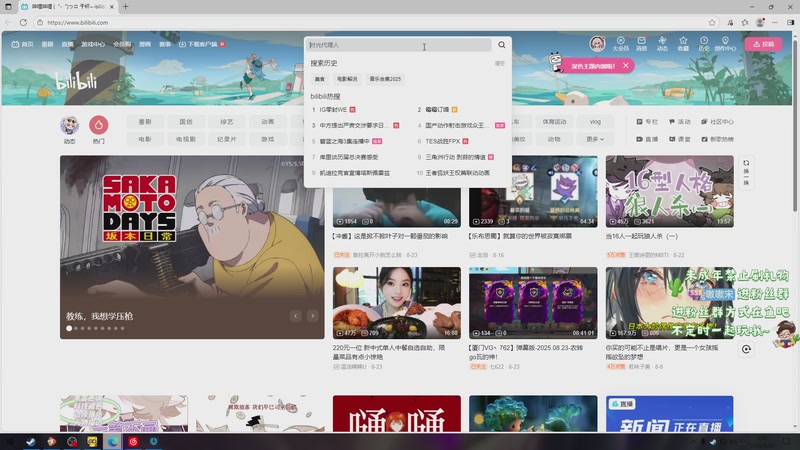This screenshot has height=450, width=800.
Task: Focus the bilibili search input field
Action: click(399, 45)
